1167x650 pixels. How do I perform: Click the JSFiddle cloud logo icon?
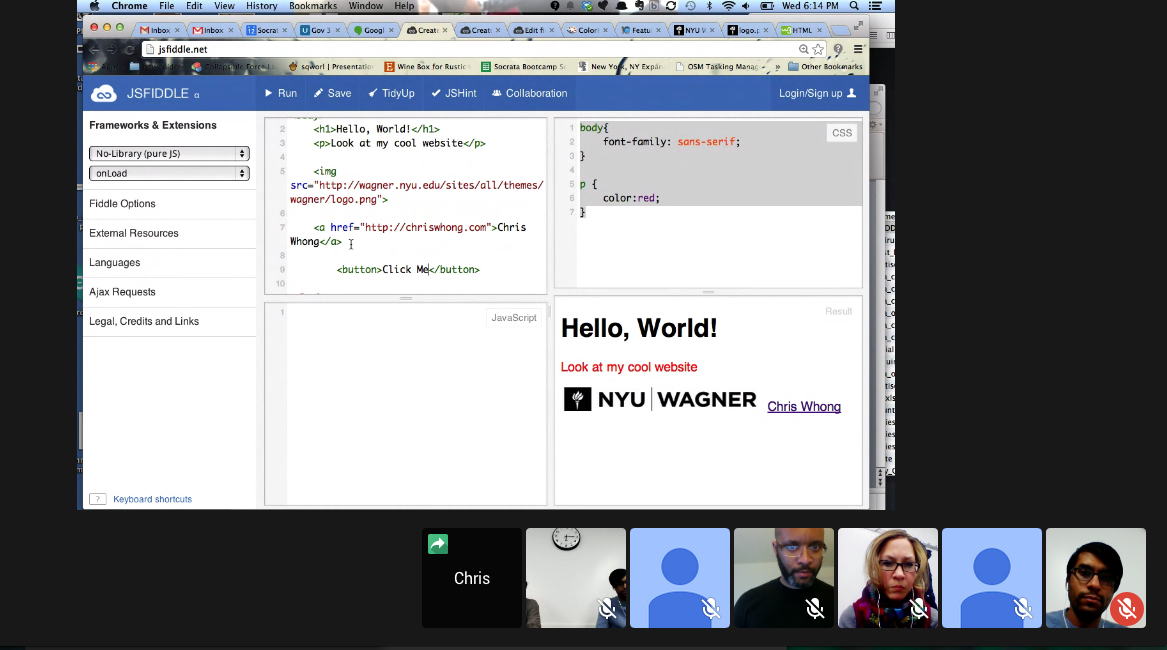click(104, 94)
